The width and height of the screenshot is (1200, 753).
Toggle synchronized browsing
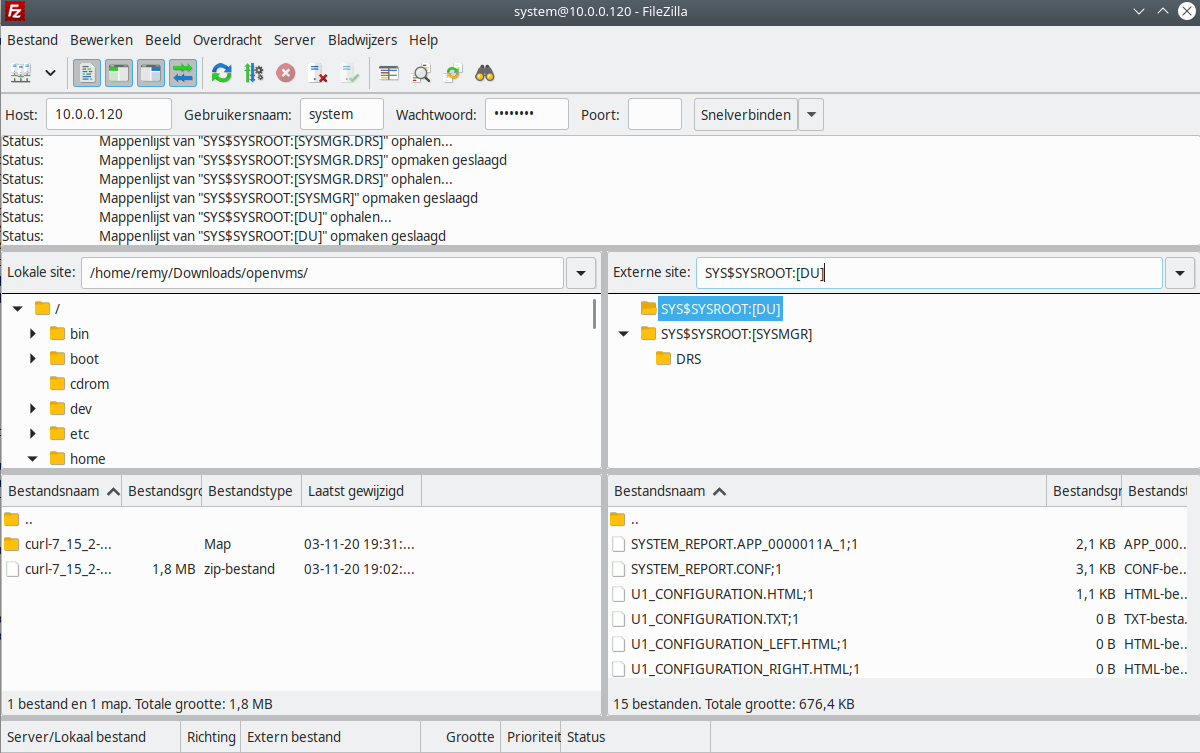click(452, 73)
